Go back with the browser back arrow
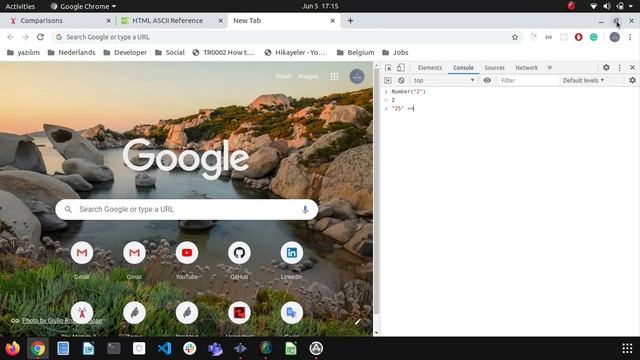 10,37
